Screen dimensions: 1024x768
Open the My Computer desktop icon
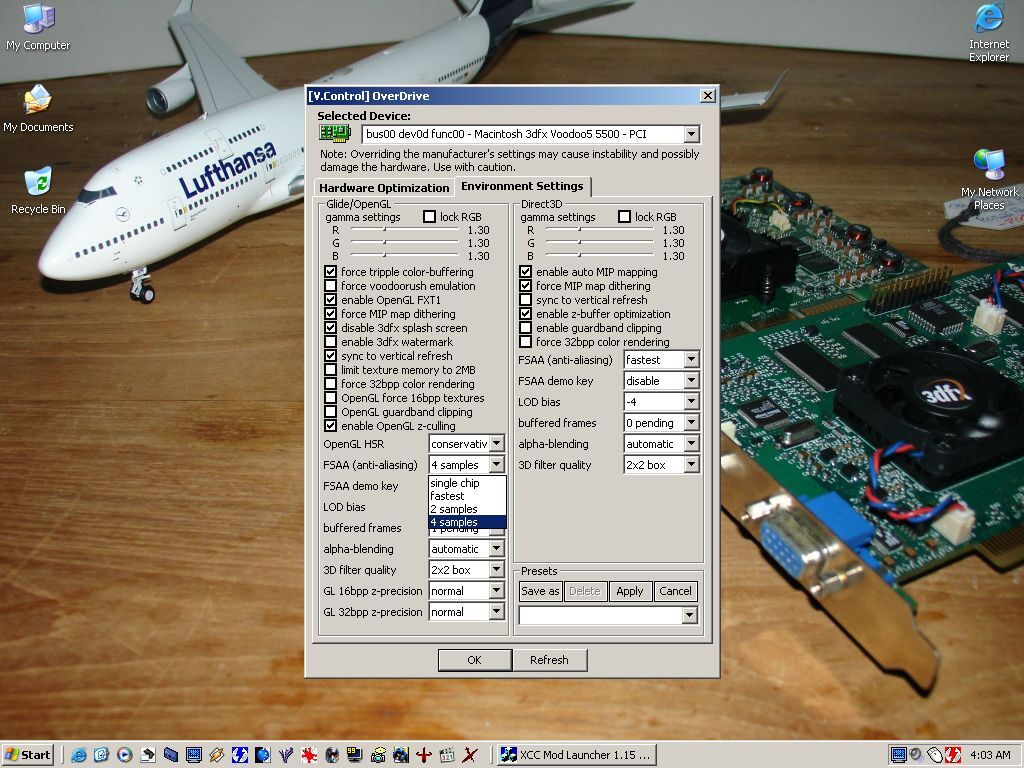click(x=38, y=27)
